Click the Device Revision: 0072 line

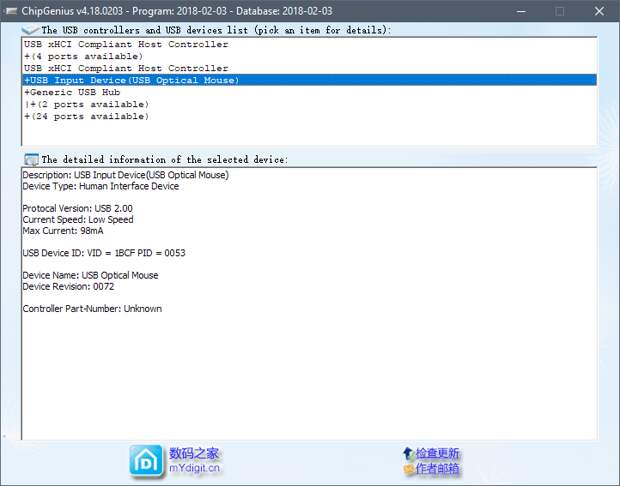click(x=68, y=286)
